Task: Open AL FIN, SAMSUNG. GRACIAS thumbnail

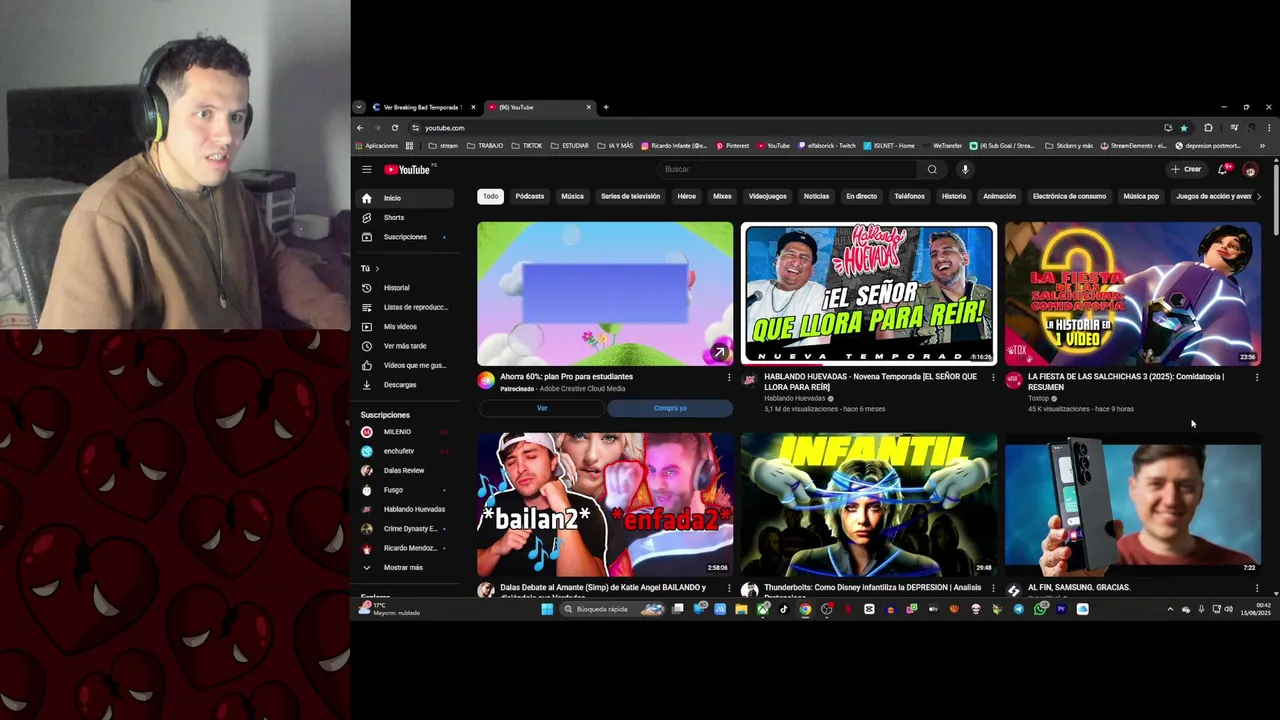Action: click(x=1133, y=505)
